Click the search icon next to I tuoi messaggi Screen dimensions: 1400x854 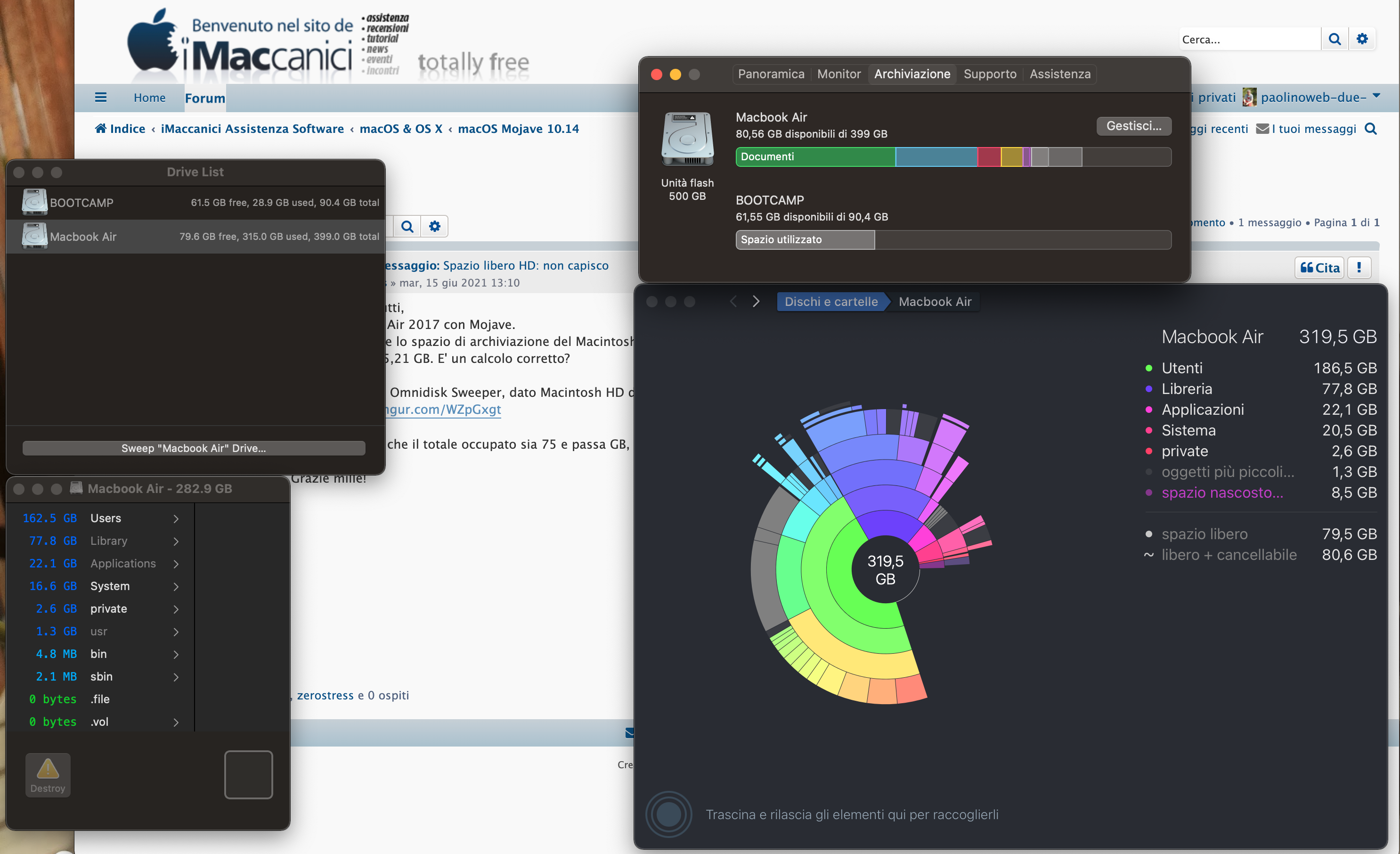pyautogui.click(x=1370, y=129)
